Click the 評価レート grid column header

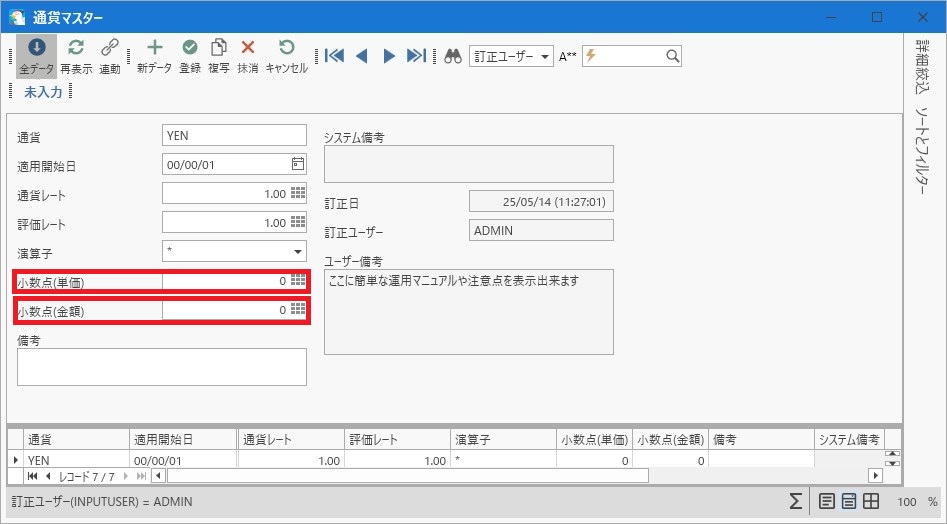pyautogui.click(x=397, y=439)
